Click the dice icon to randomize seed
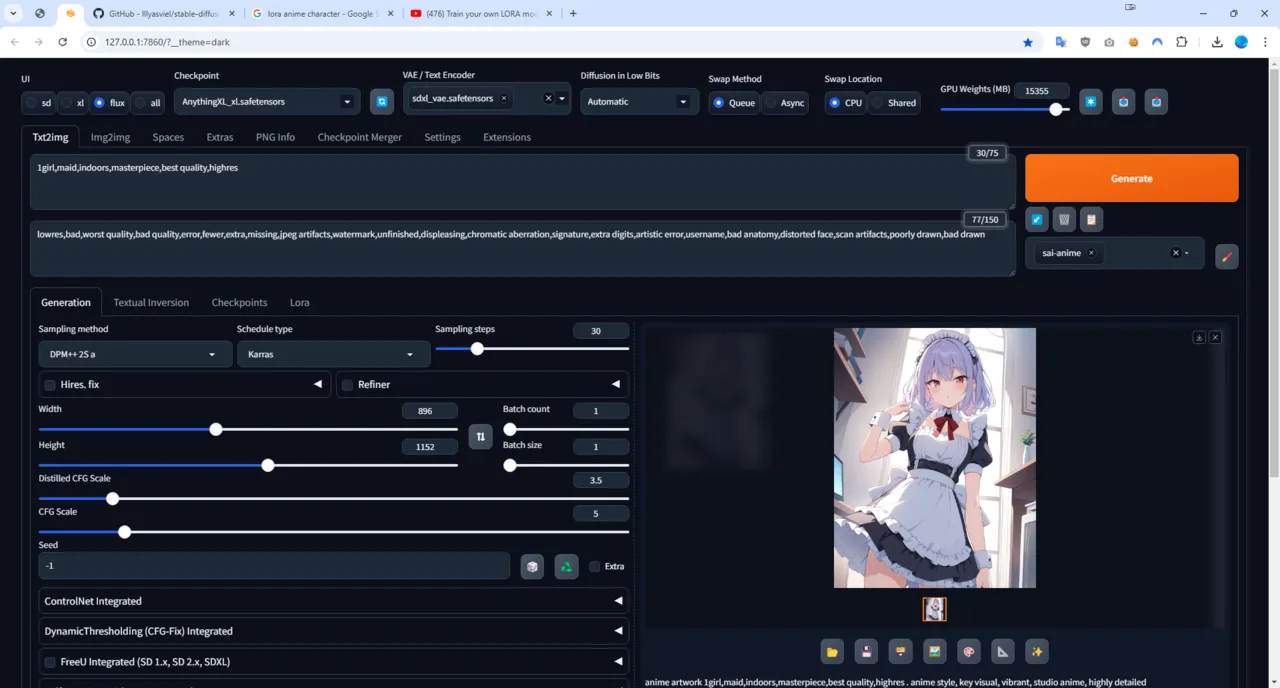Viewport: 1280px width, 688px height. click(x=532, y=567)
